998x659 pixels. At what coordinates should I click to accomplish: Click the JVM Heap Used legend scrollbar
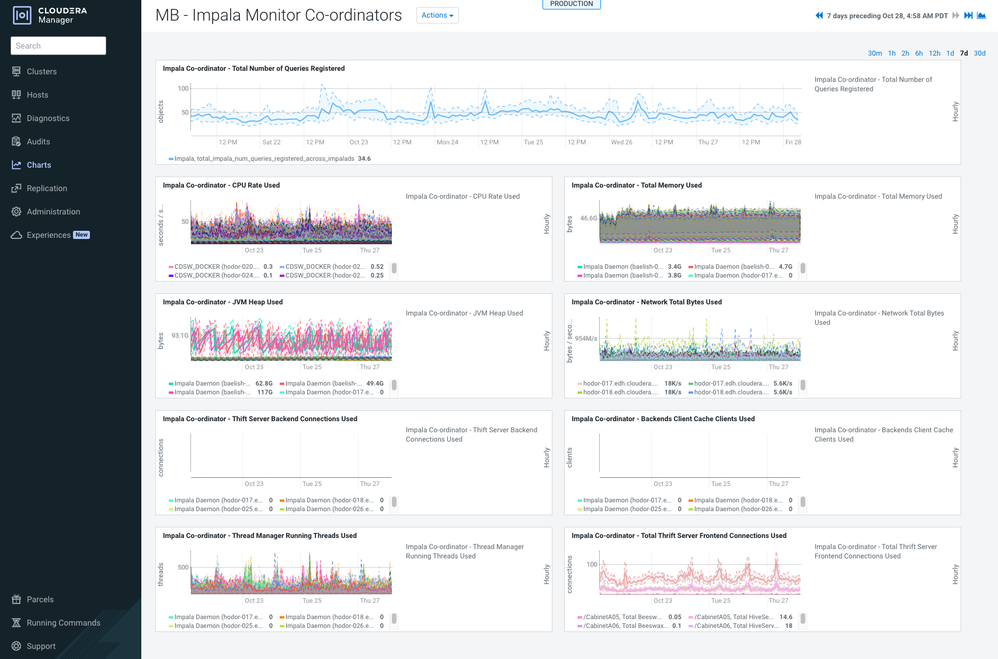click(x=394, y=385)
